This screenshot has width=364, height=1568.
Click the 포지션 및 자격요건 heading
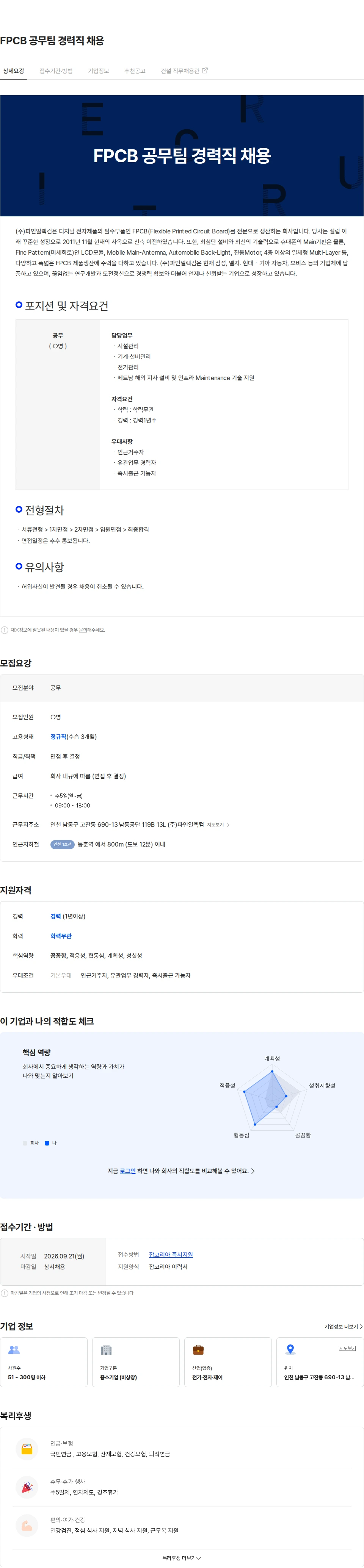coord(66,305)
